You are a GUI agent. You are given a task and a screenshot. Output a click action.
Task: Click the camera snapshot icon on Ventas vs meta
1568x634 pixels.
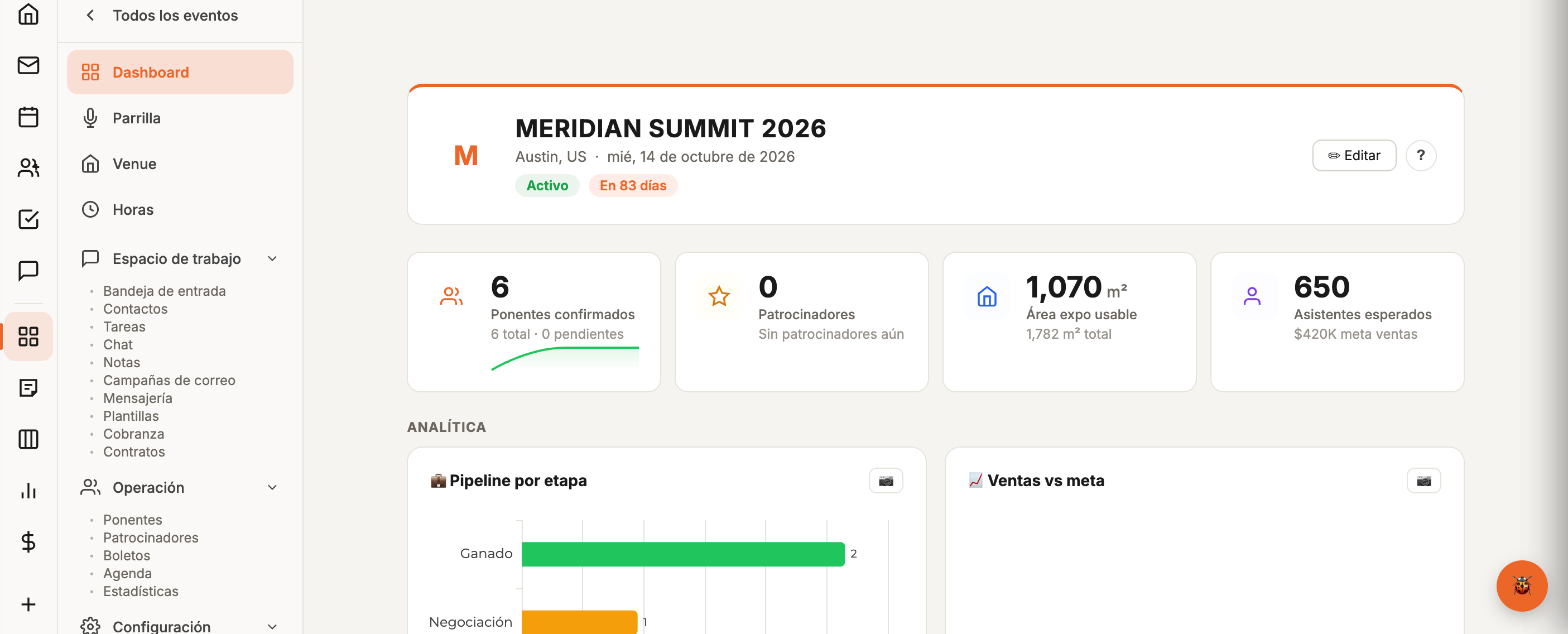(1424, 481)
